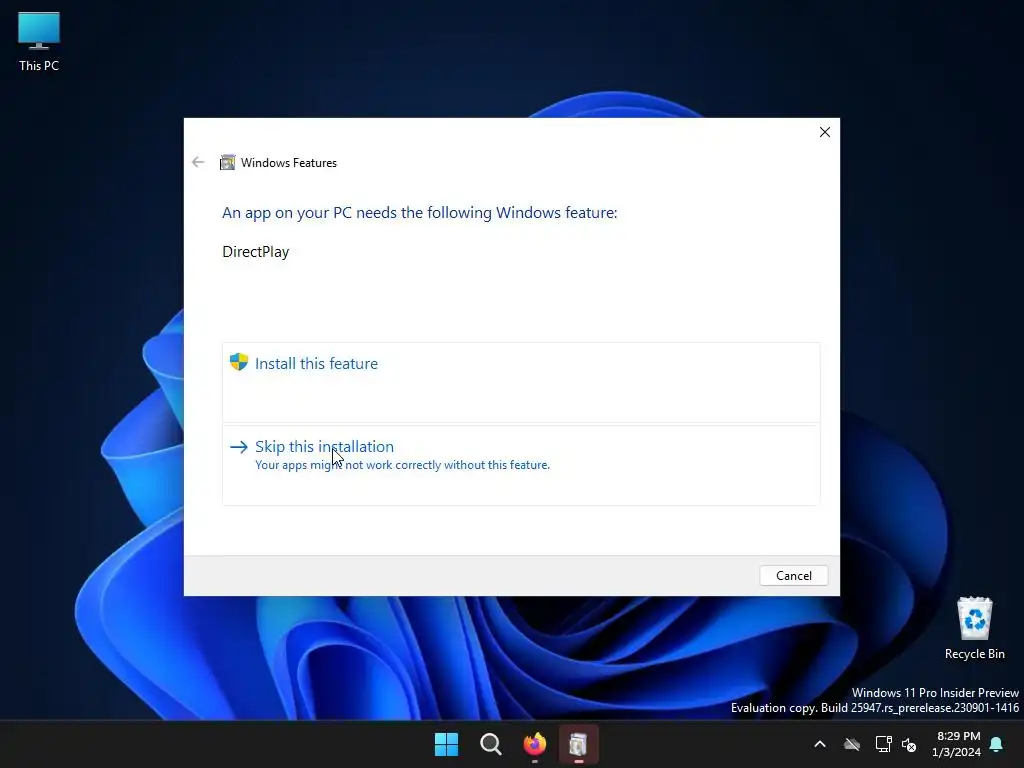Screen dimensions: 1024x768
Task: Click the installer app in the taskbar
Action: (x=578, y=744)
